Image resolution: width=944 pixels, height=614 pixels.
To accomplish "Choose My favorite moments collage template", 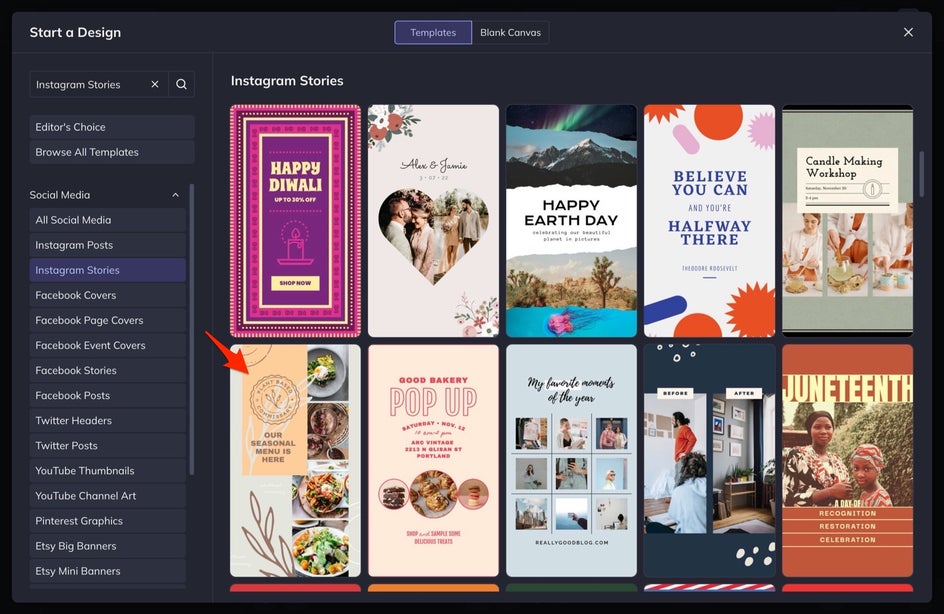I will coord(571,460).
